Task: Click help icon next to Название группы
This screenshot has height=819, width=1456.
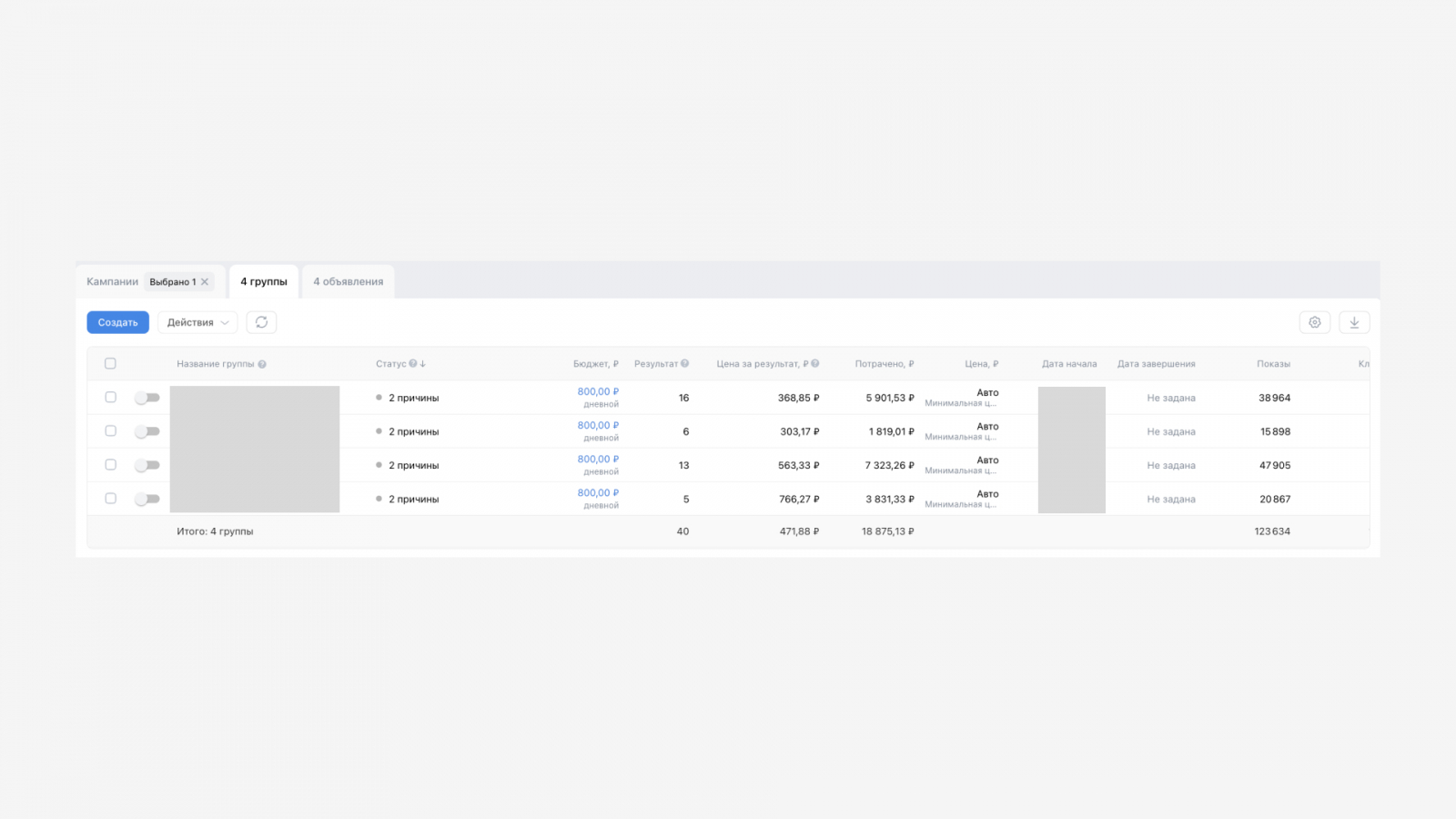Action: click(x=262, y=364)
